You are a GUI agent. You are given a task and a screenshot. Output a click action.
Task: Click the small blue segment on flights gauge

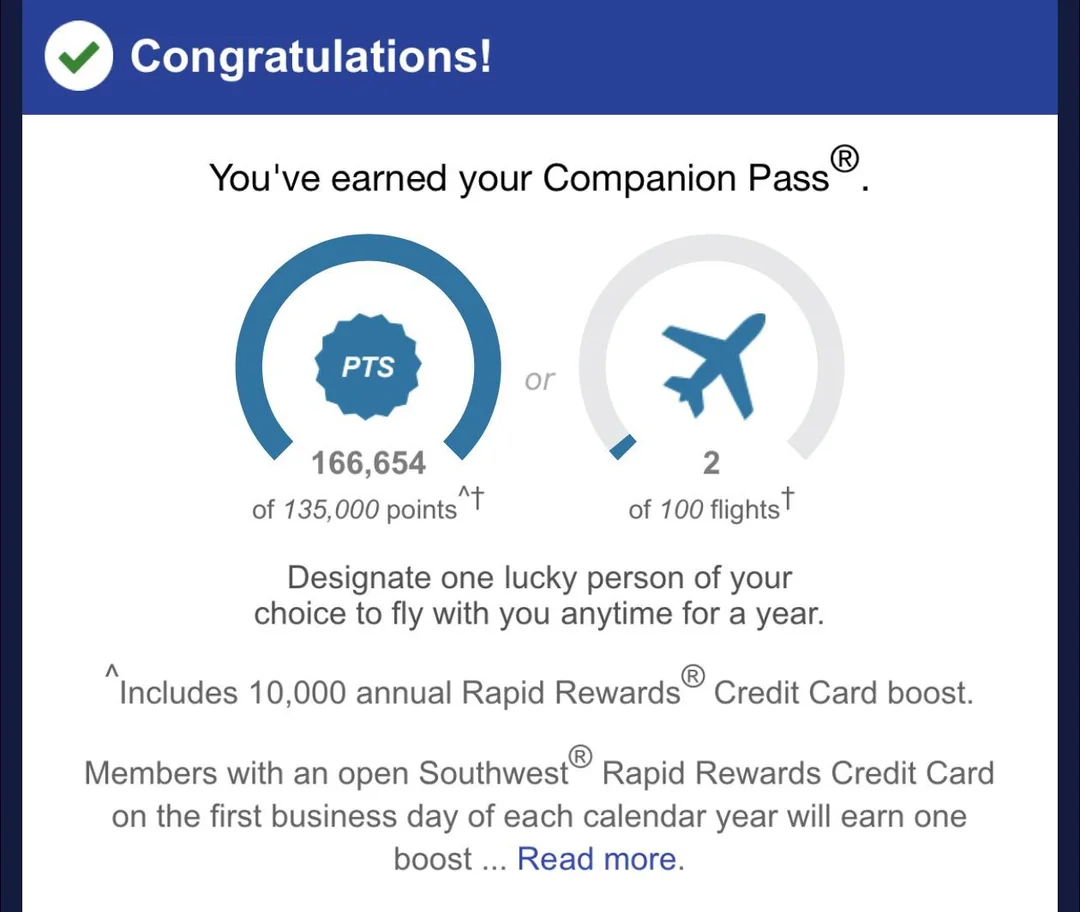pyautogui.click(x=622, y=447)
